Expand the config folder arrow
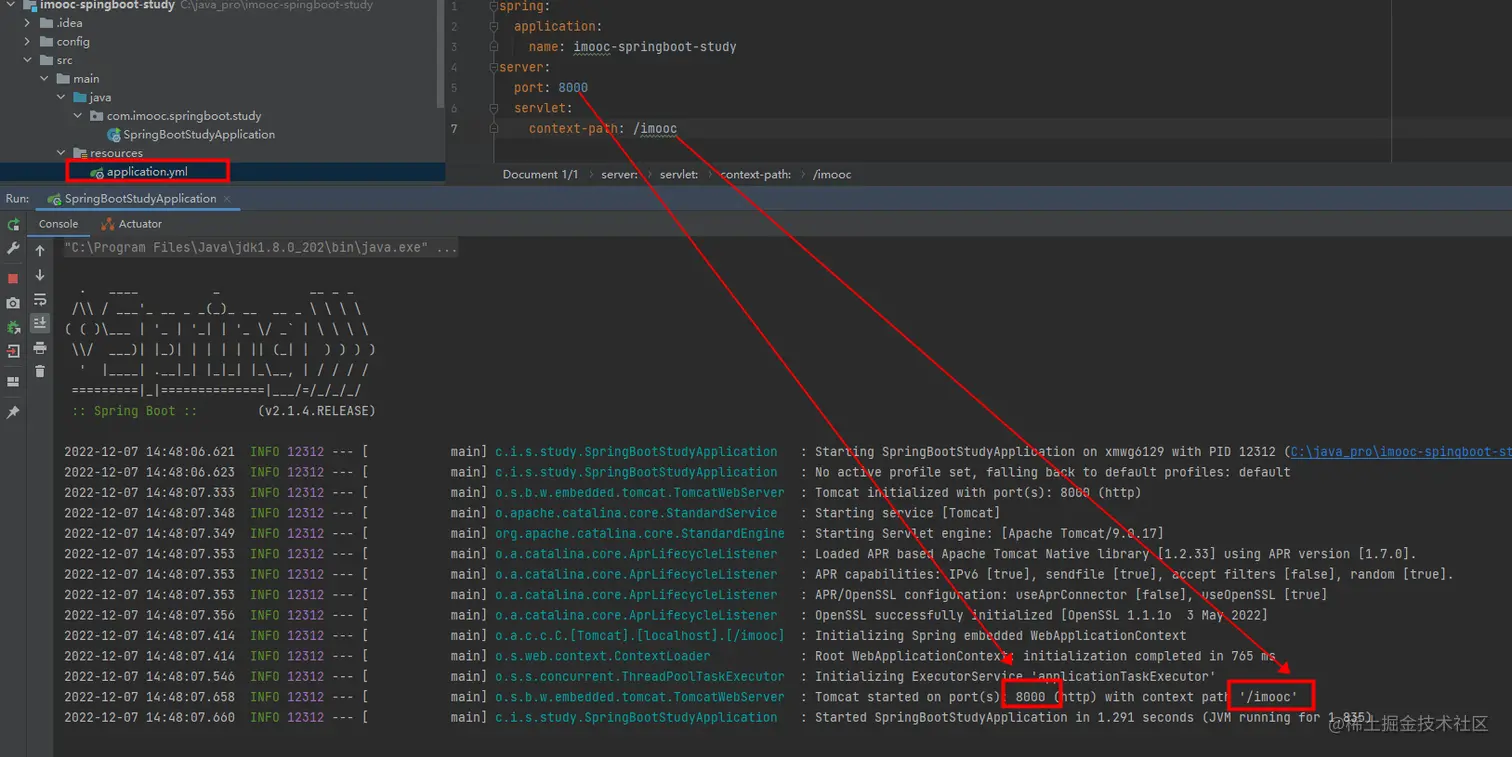 coord(28,42)
